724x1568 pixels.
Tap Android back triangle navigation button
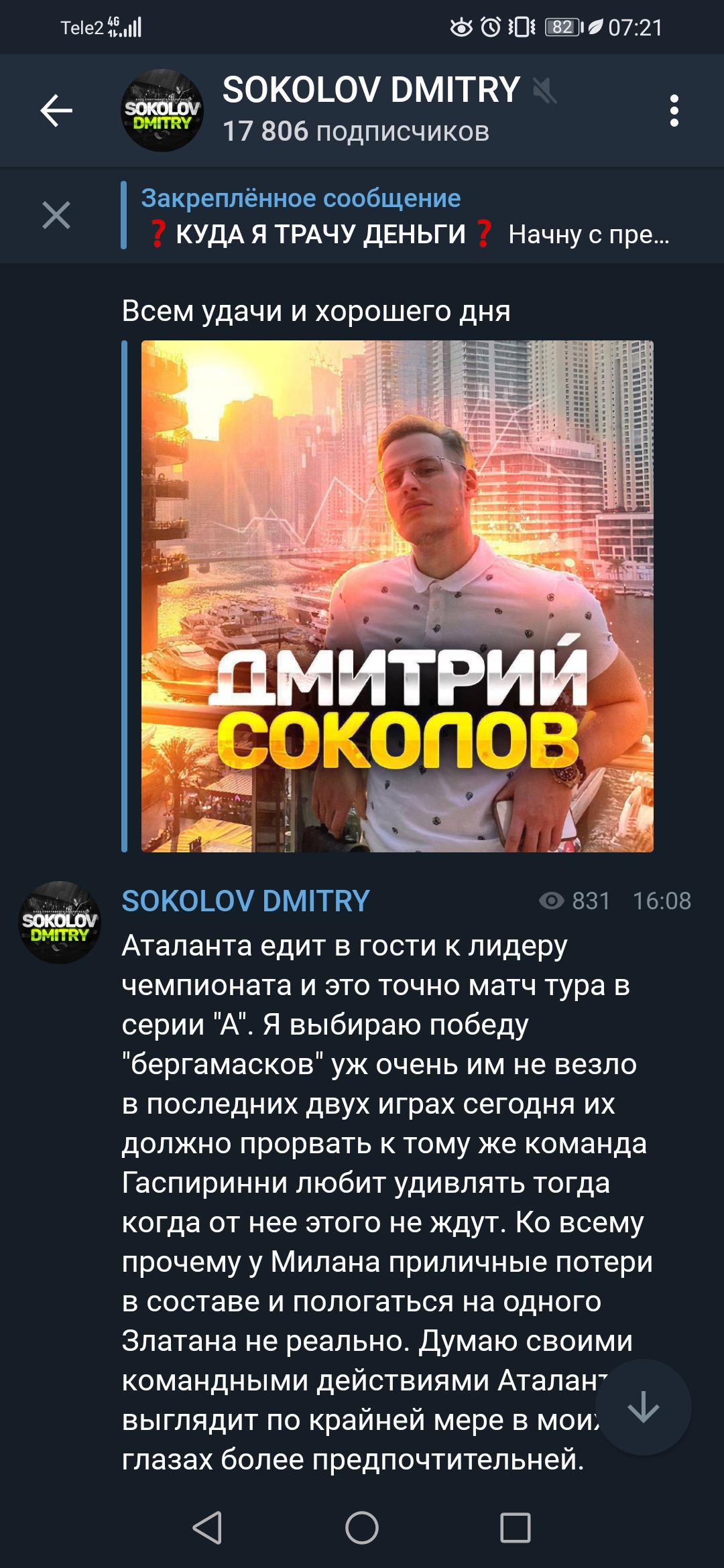pos(207,1528)
